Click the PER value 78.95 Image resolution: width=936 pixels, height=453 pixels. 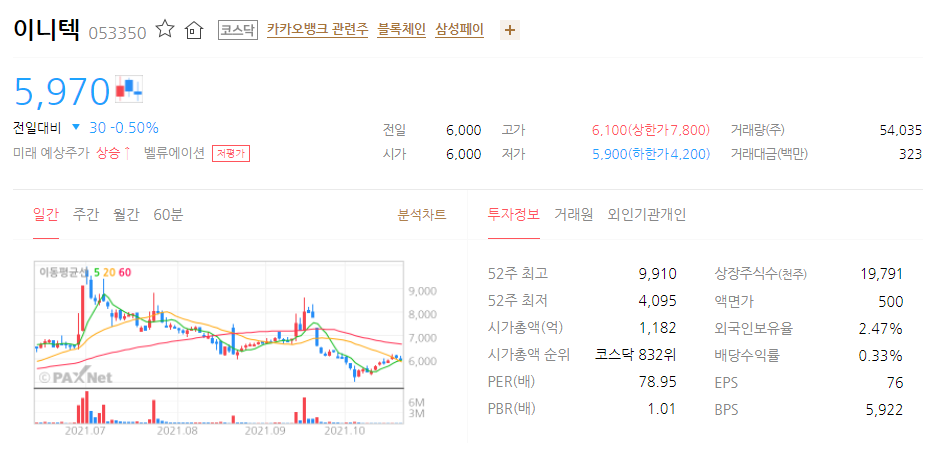point(657,382)
